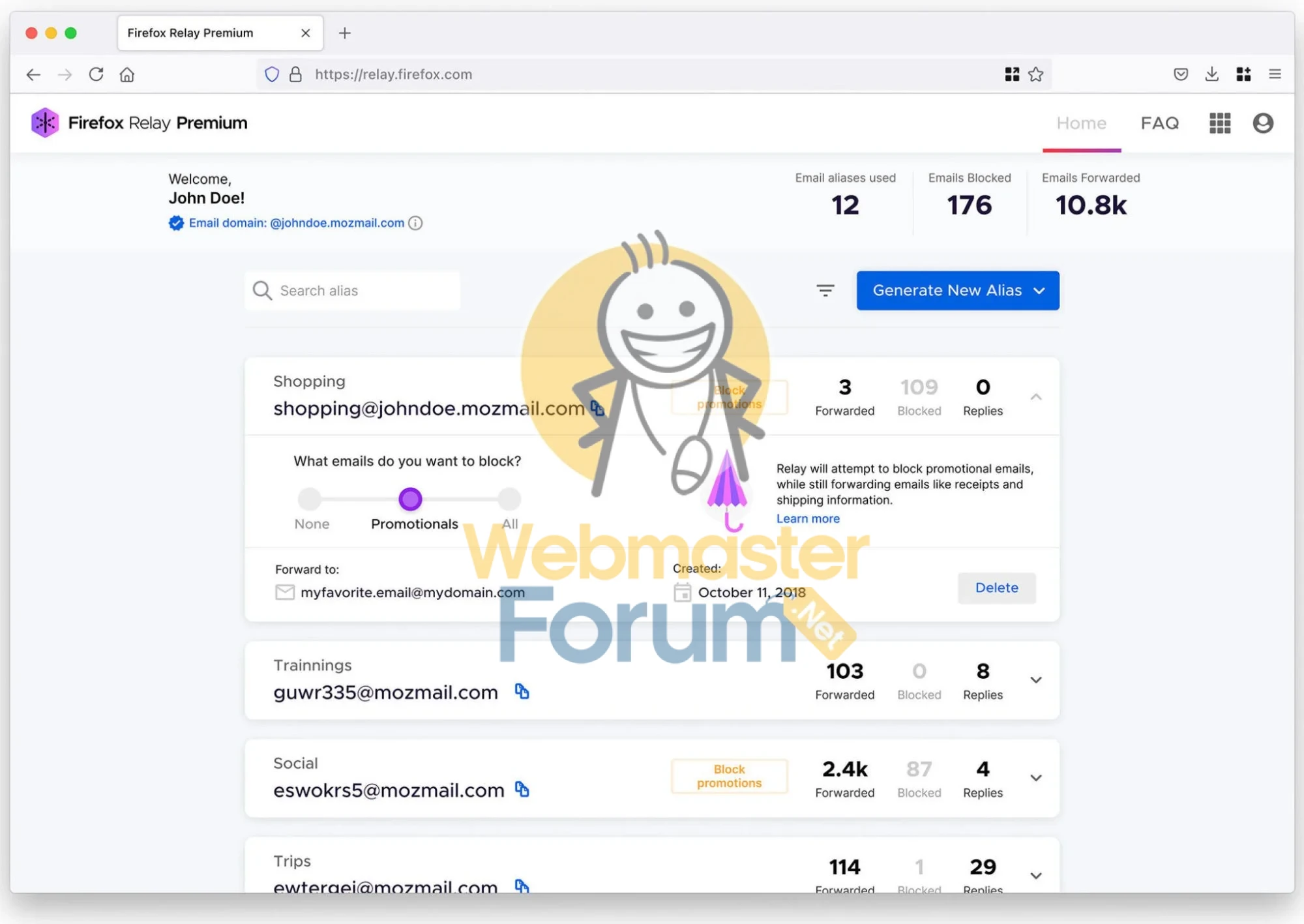Open the account profile avatar icon
Viewport: 1304px width, 924px height.
coord(1262,123)
